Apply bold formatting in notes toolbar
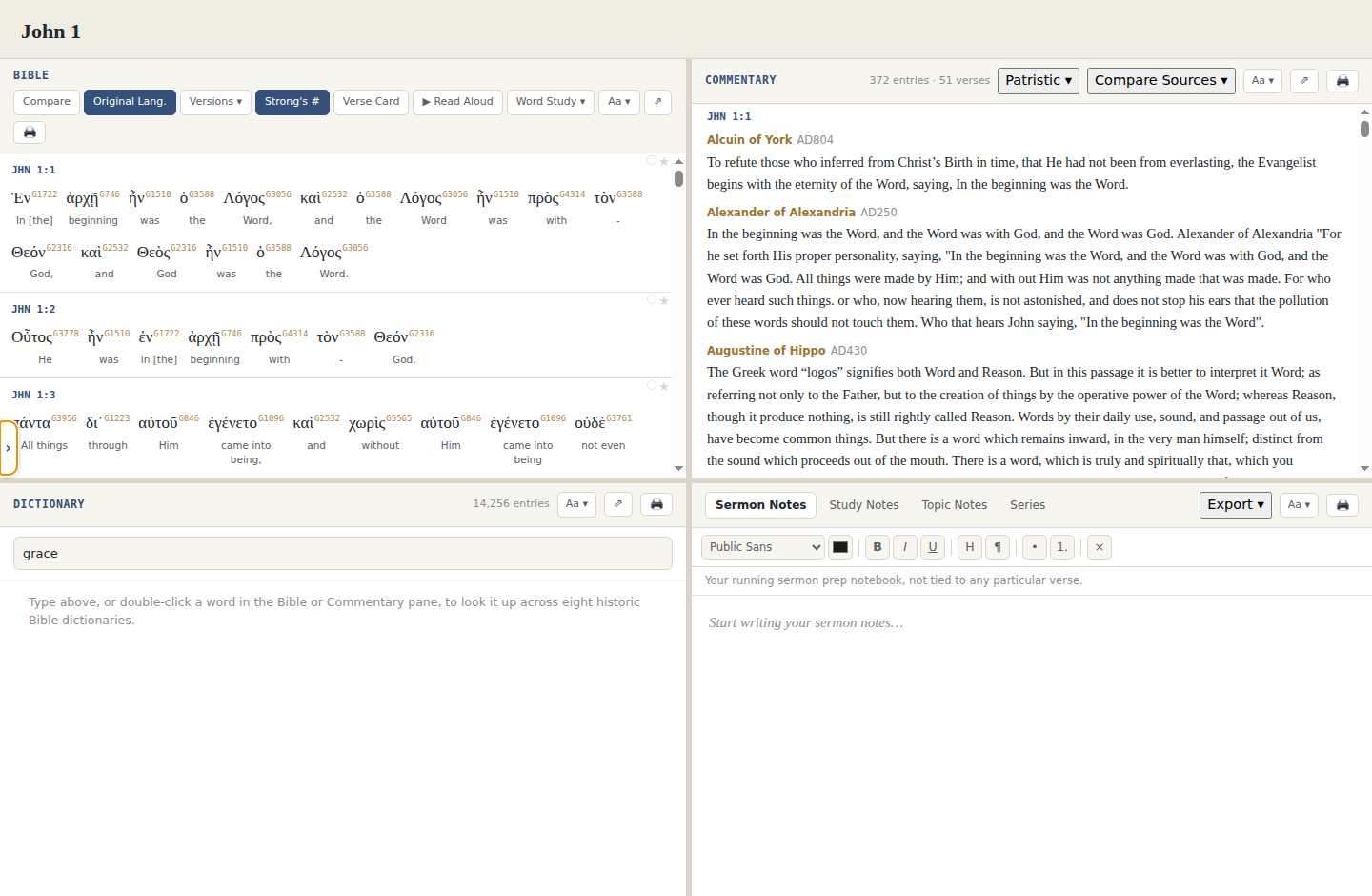The height and width of the screenshot is (896, 1372). (x=878, y=547)
